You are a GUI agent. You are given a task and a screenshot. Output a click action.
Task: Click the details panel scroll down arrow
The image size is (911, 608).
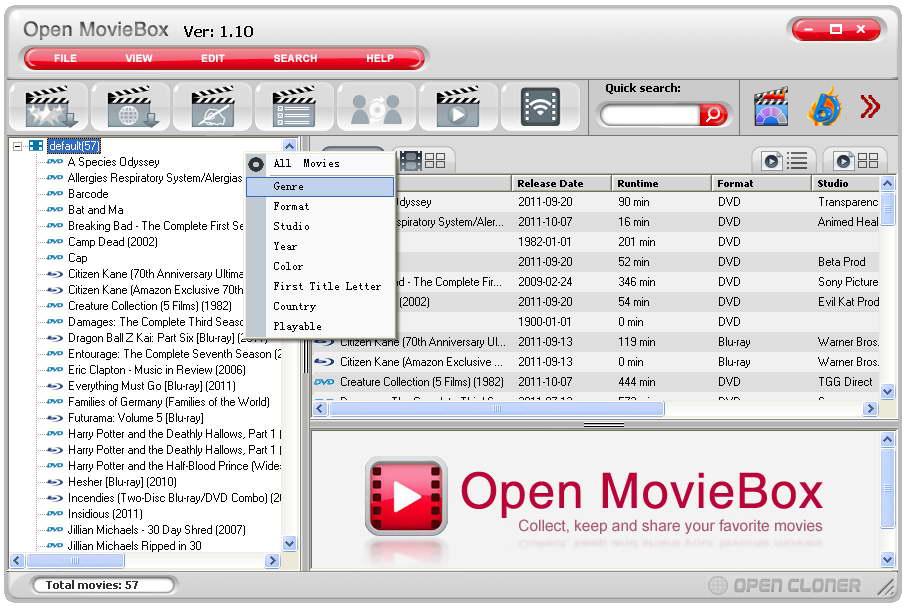point(887,560)
